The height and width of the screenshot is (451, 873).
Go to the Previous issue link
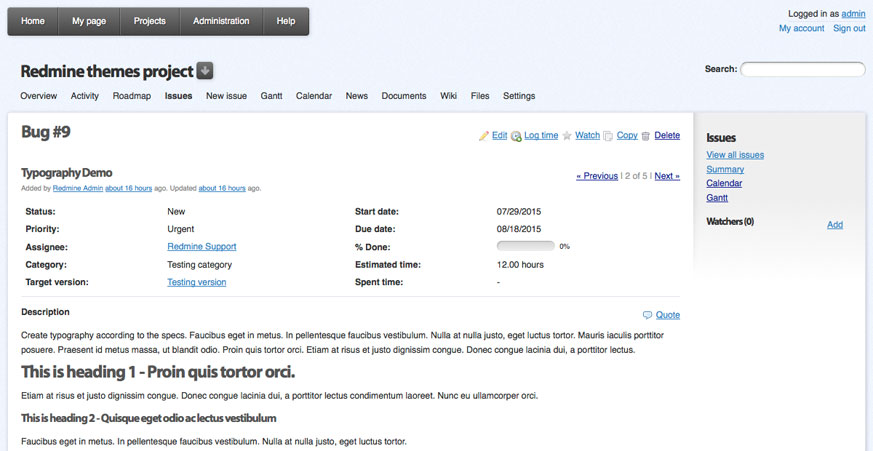[x=597, y=176]
